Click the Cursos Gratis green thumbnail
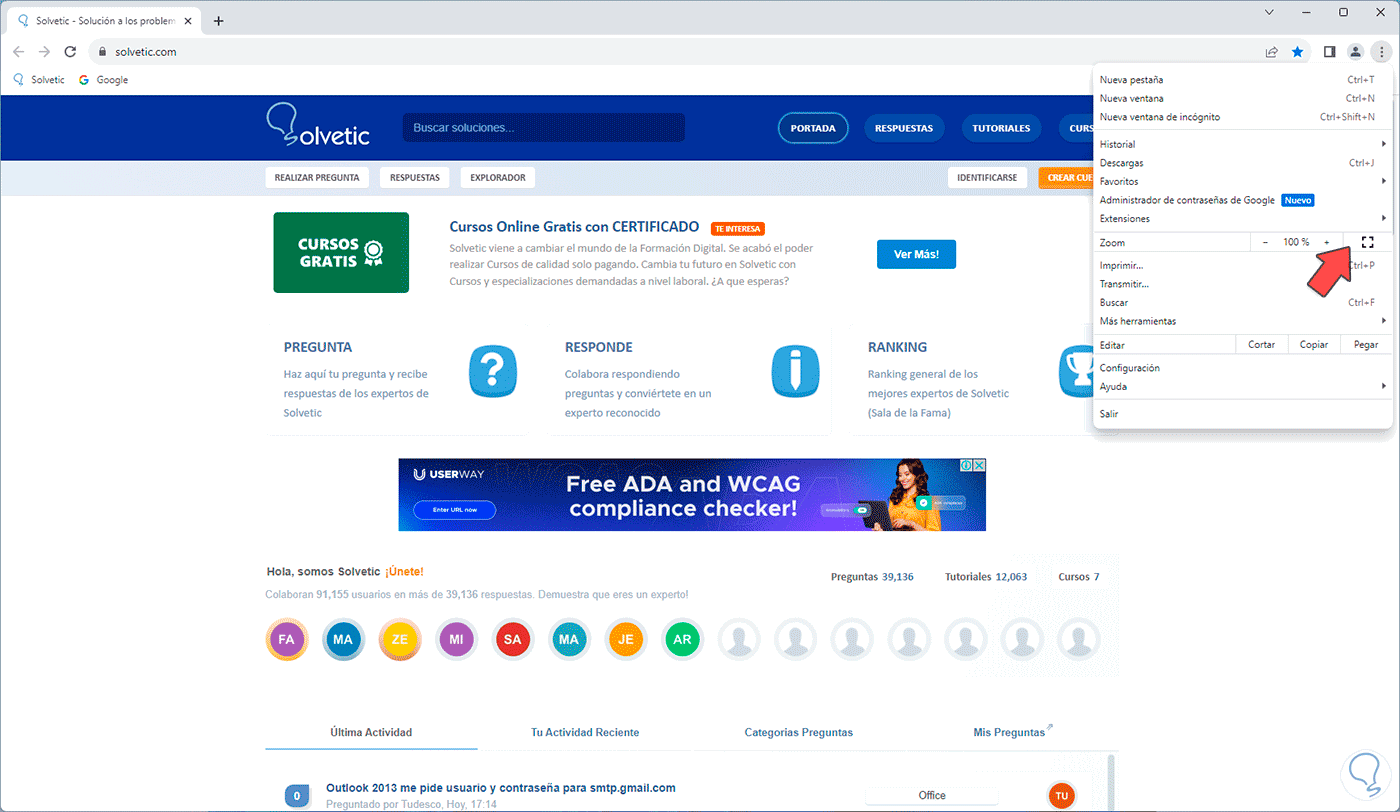 pyautogui.click(x=341, y=252)
